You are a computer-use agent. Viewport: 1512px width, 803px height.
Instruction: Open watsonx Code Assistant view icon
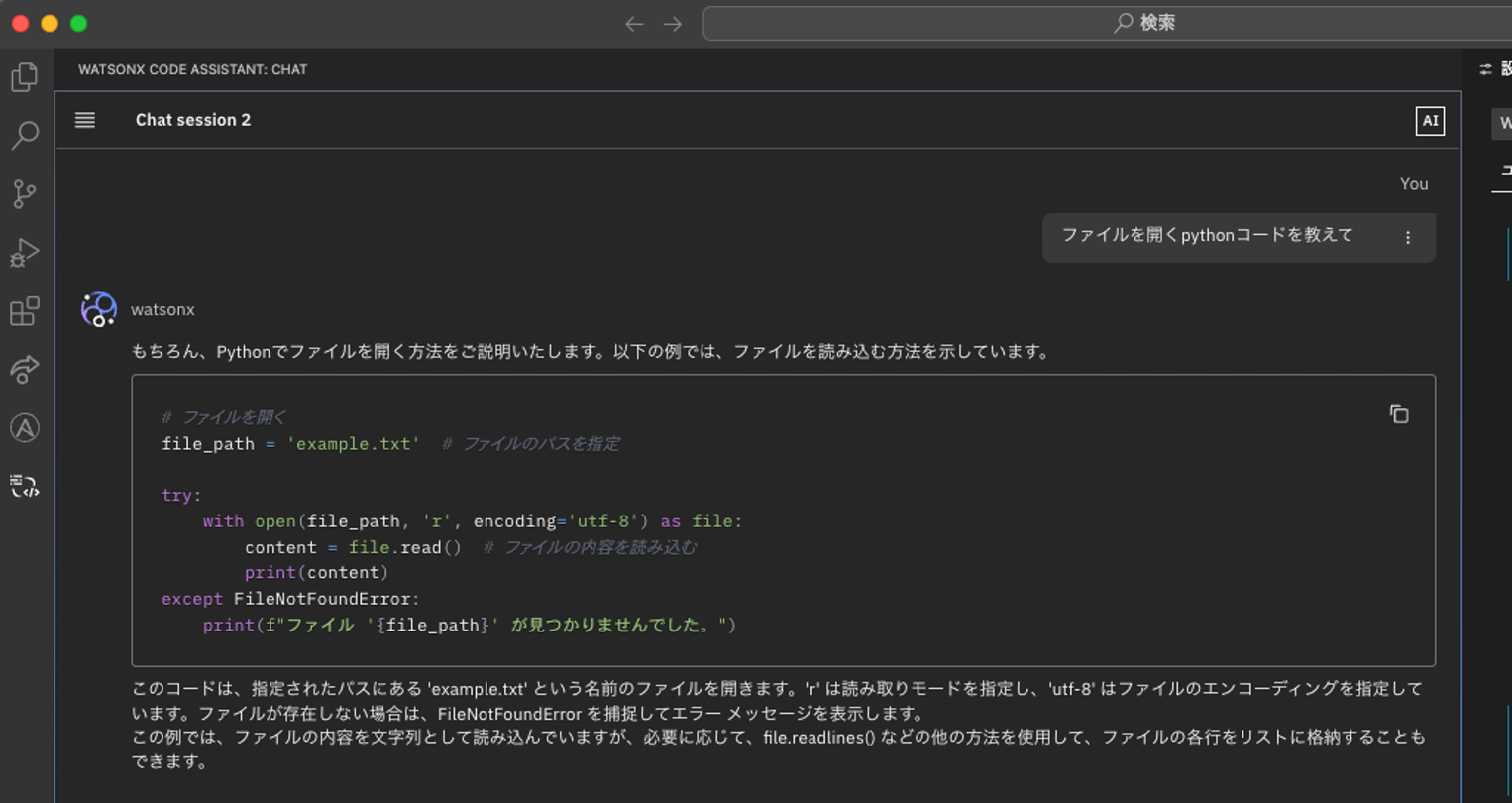pyautogui.click(x=25, y=486)
